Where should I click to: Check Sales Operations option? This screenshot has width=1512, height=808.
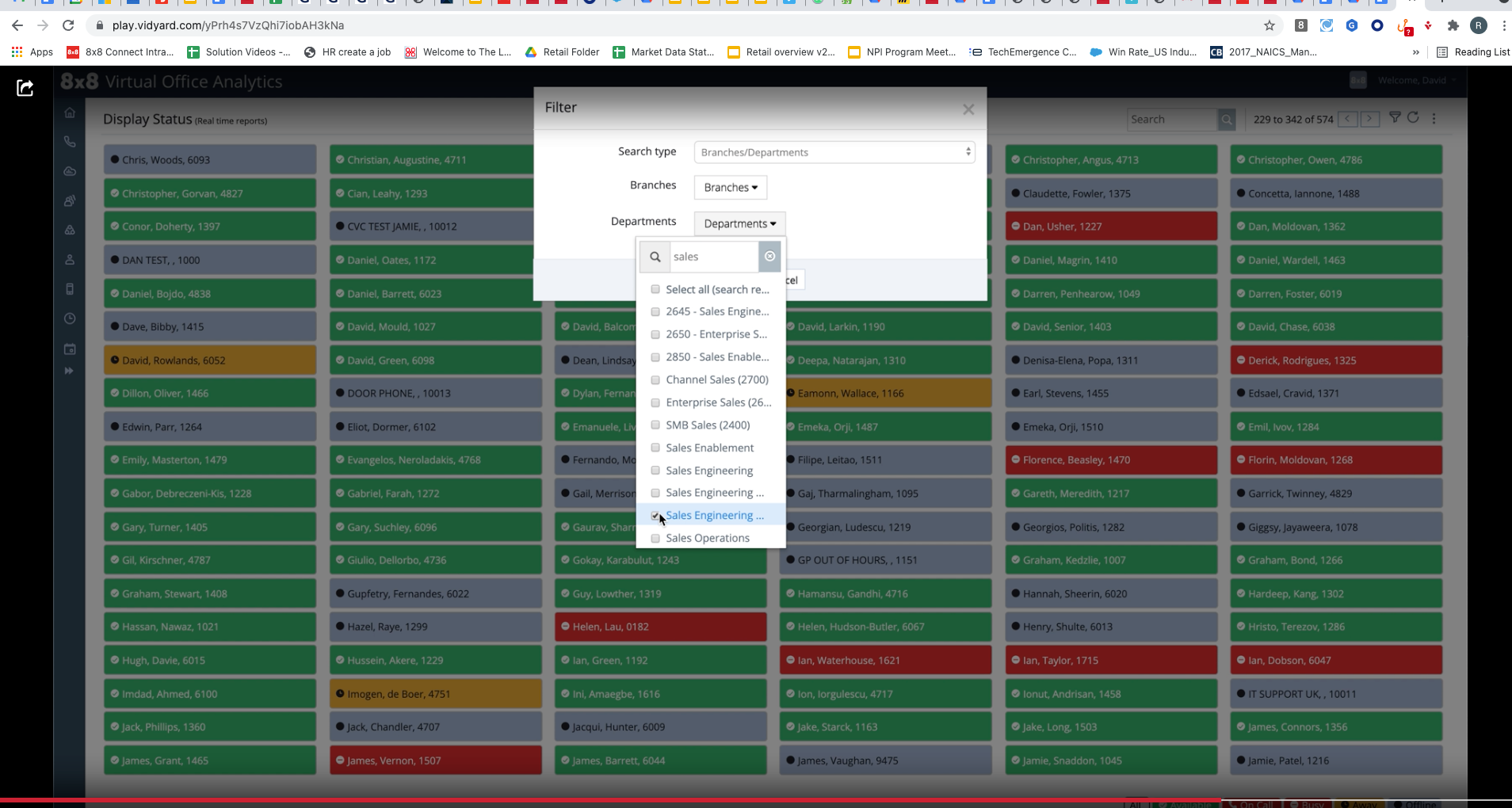(655, 538)
